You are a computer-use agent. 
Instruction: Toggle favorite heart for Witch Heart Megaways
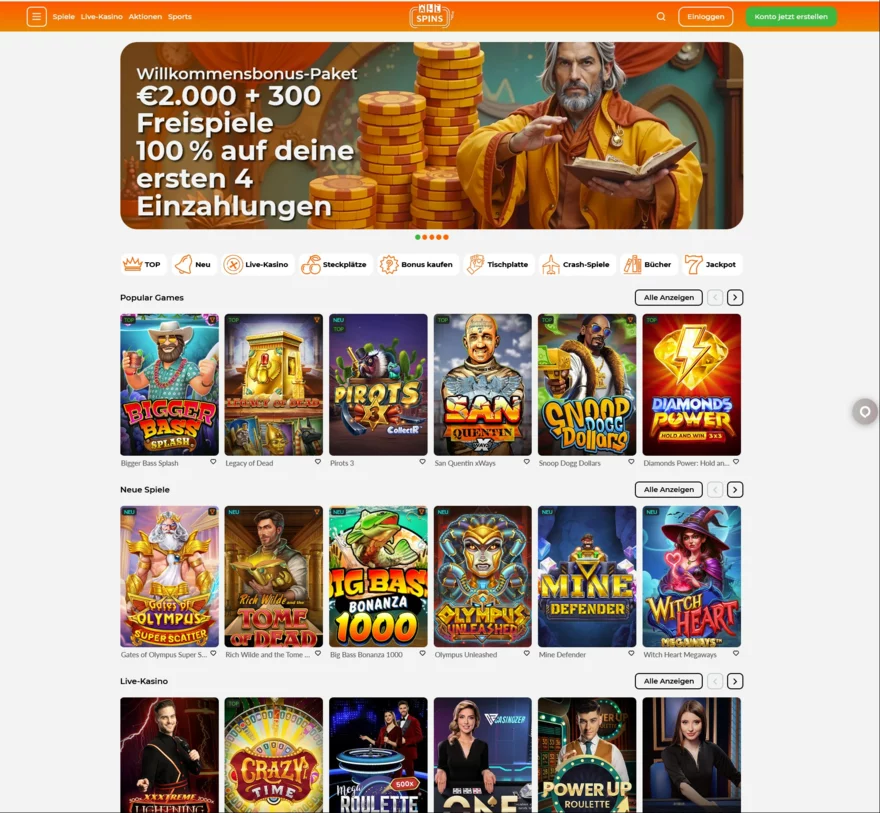coord(736,654)
